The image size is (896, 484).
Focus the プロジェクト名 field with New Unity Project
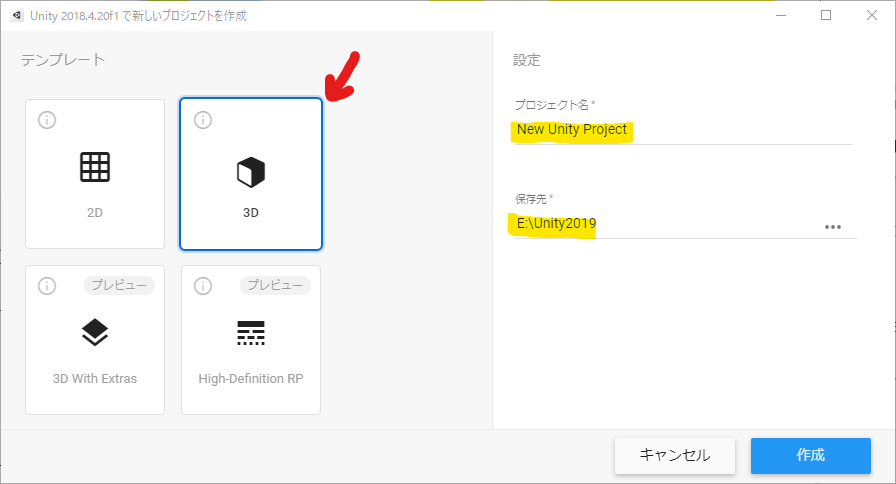(x=680, y=130)
